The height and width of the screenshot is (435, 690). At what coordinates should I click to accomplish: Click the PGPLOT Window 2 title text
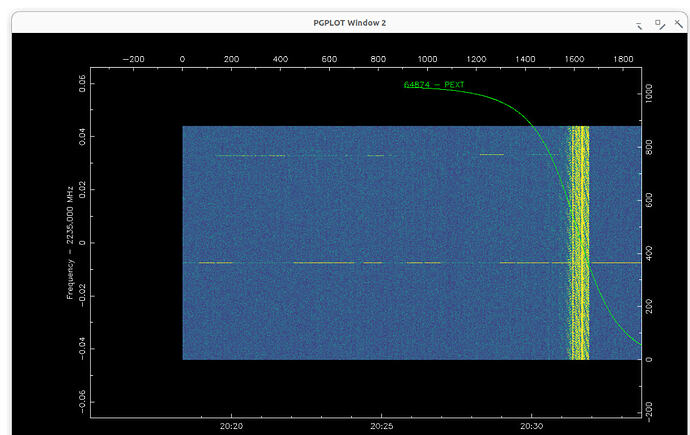(x=349, y=23)
